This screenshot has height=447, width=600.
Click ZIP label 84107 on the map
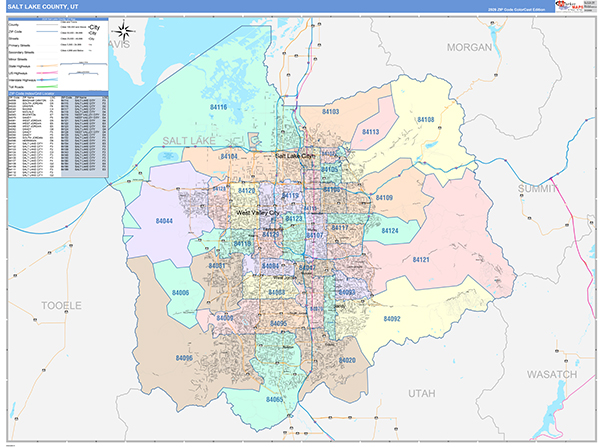pos(315,235)
